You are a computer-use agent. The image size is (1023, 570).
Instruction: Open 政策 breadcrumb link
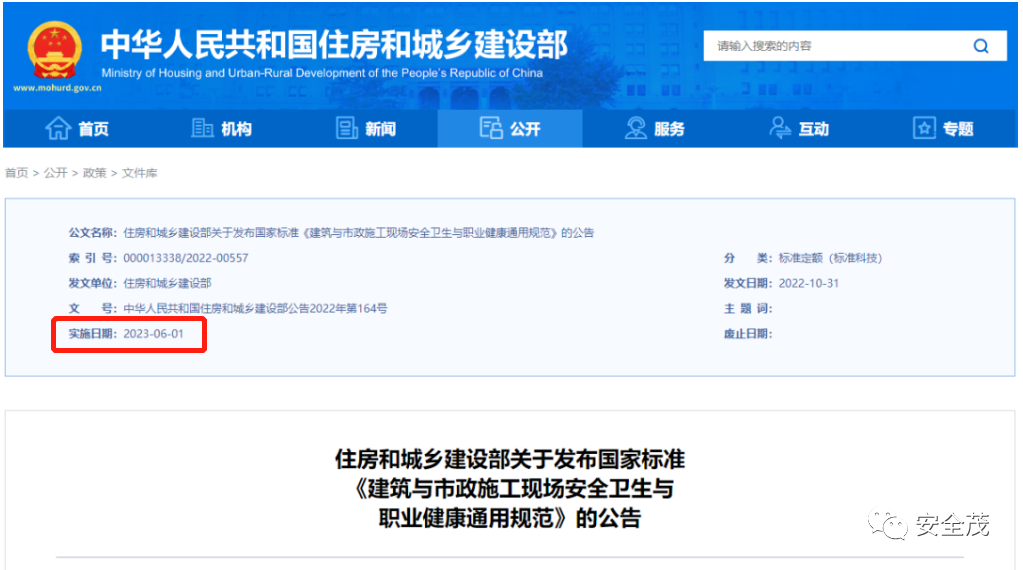(x=94, y=173)
